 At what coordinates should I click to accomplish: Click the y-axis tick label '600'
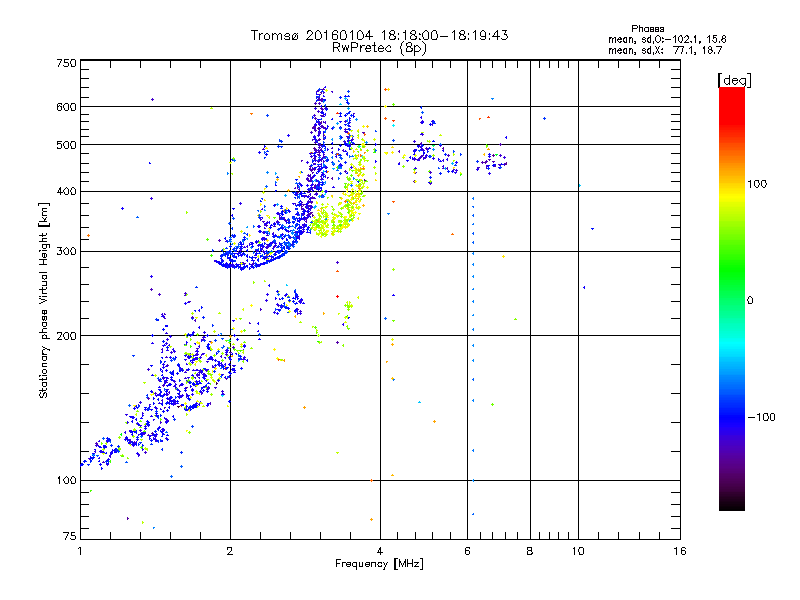[66, 107]
